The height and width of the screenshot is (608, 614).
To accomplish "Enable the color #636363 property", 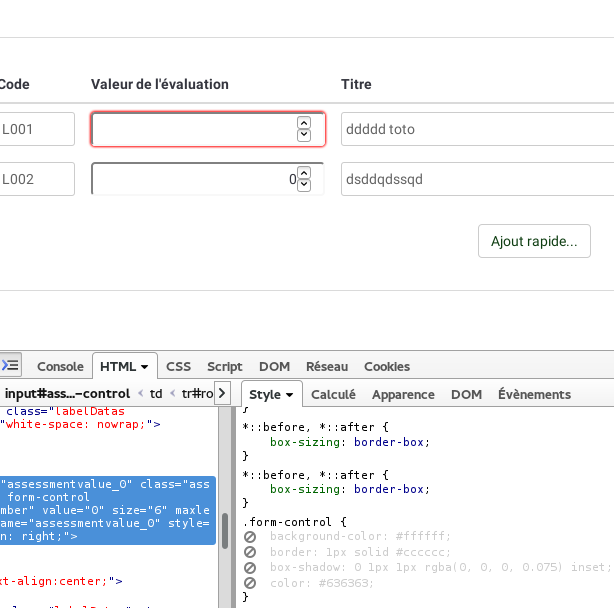I will 251,583.
